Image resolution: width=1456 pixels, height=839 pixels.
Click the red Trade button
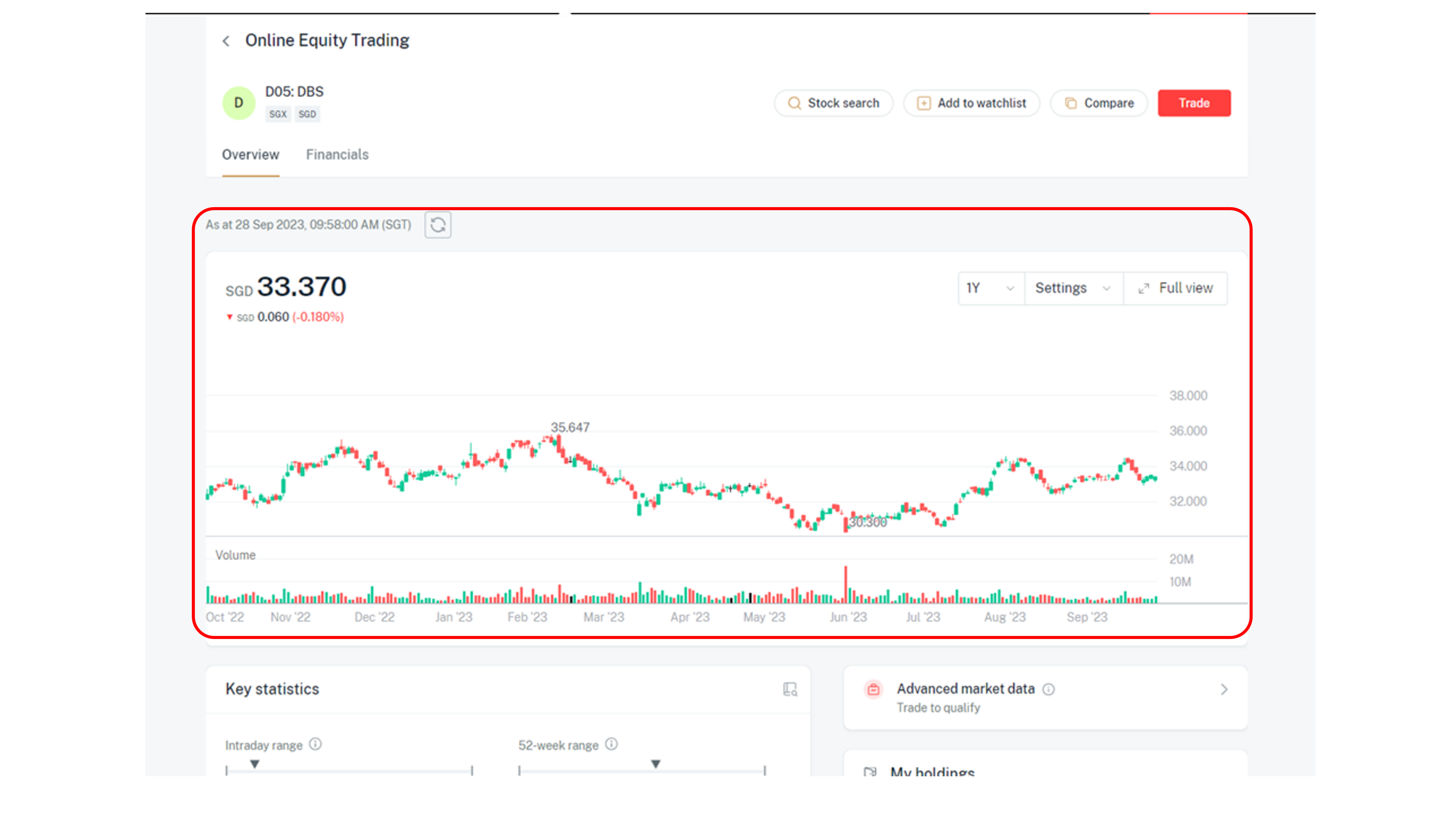coord(1194,103)
